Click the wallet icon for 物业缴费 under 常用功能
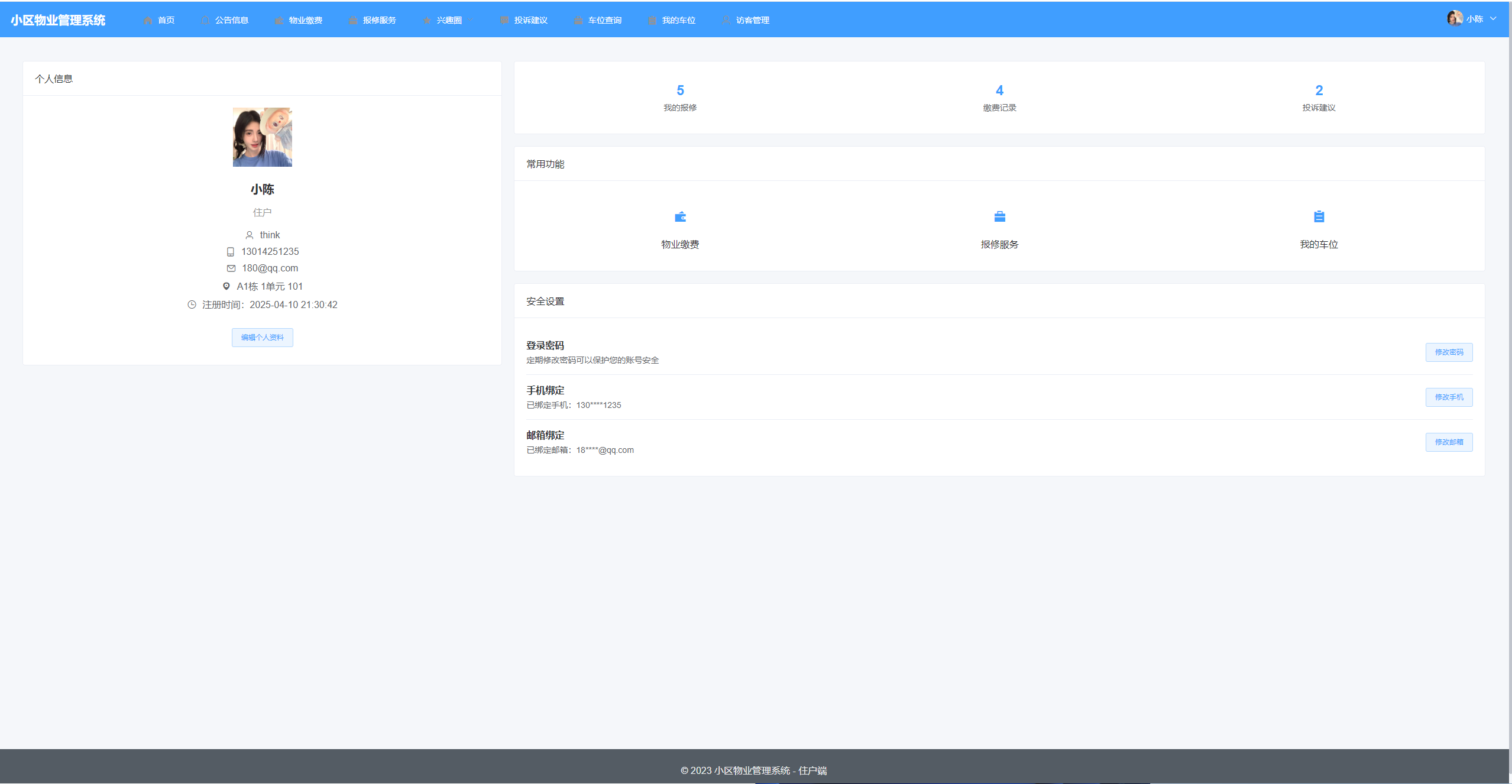This screenshot has height=784, width=1512. pyautogui.click(x=680, y=217)
